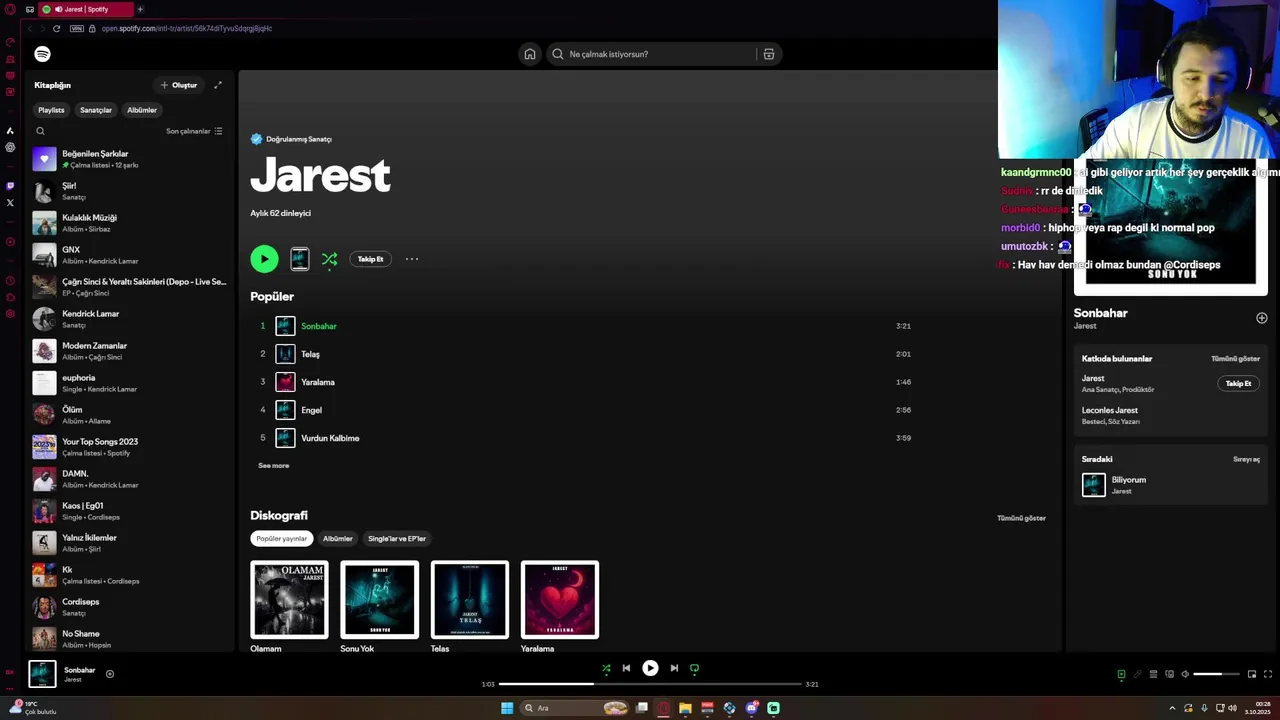1280x720 pixels.
Task: Open Modern Zamanlar album in library
Action: point(130,351)
